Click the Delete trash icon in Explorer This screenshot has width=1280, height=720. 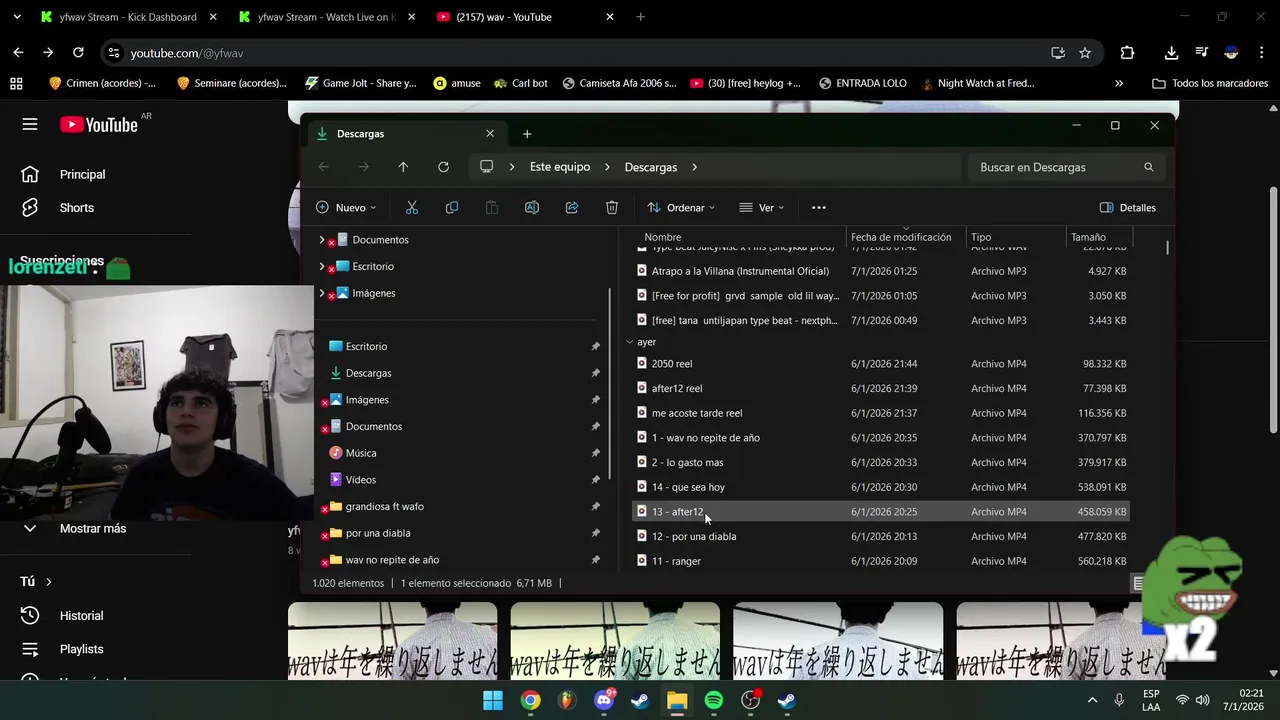(x=612, y=207)
